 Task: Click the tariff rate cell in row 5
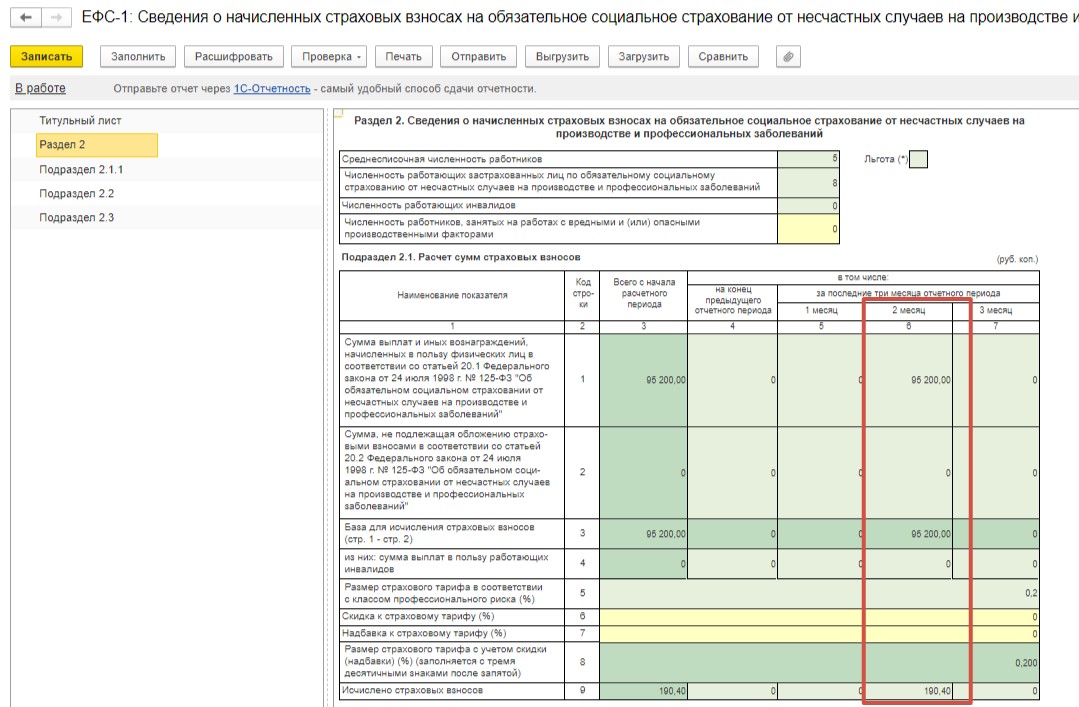pyautogui.click(x=819, y=593)
